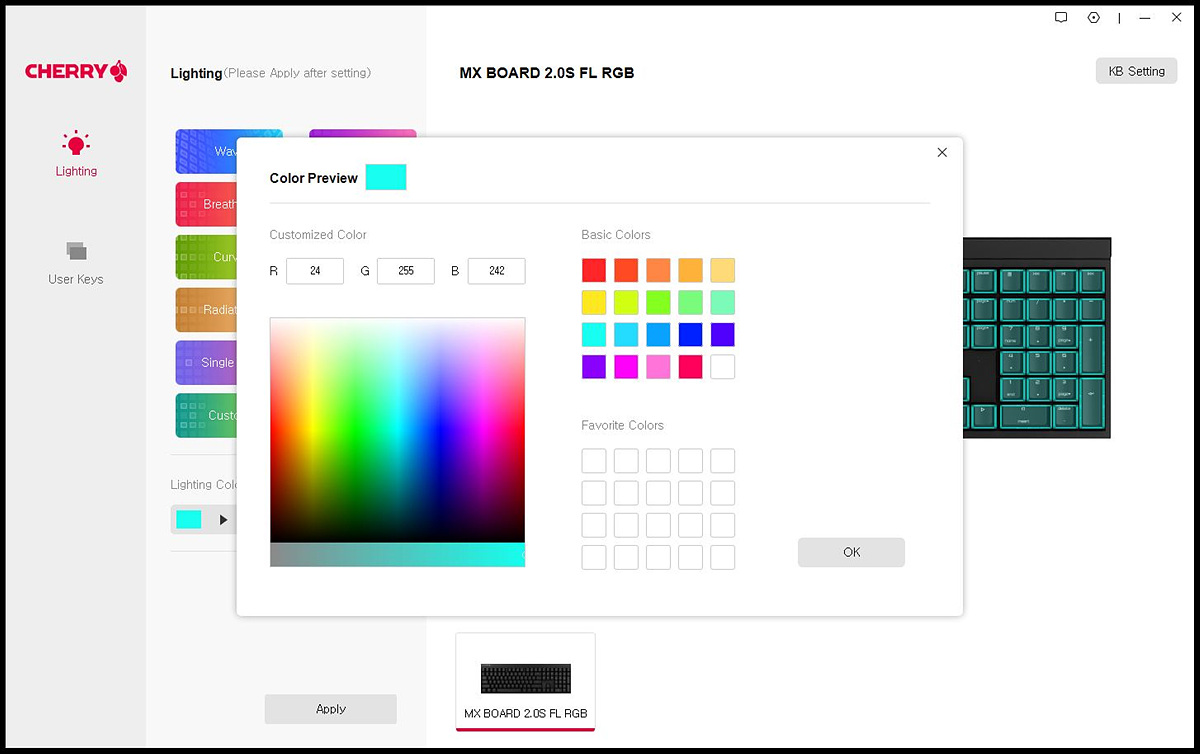Select the Radiation lighting effect tile
This screenshot has height=754, width=1200.
pyautogui.click(x=205, y=310)
